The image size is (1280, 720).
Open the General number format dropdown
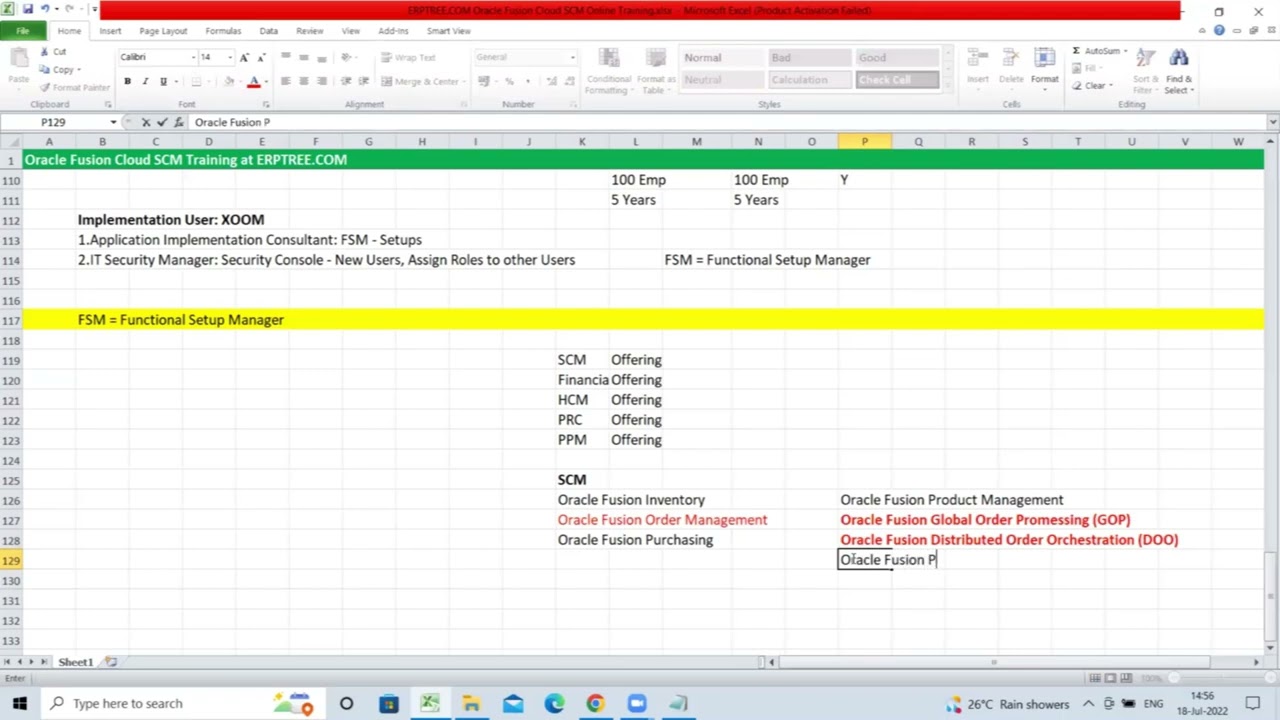click(572, 57)
